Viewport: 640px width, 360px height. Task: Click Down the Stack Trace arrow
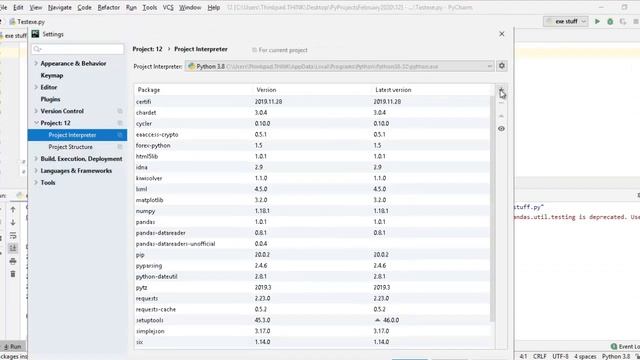tap(13, 222)
